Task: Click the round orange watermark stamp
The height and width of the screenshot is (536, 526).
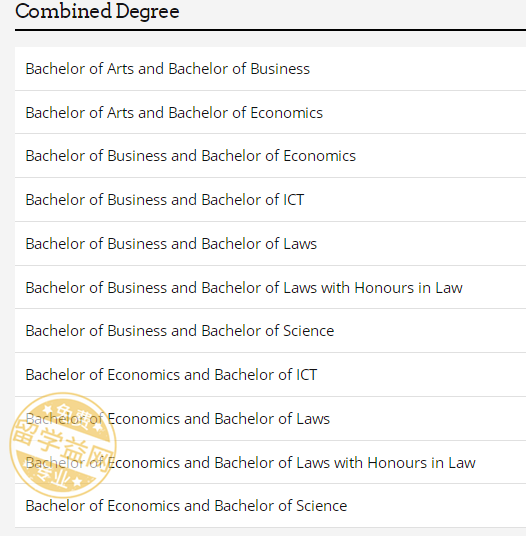Action: point(63,445)
